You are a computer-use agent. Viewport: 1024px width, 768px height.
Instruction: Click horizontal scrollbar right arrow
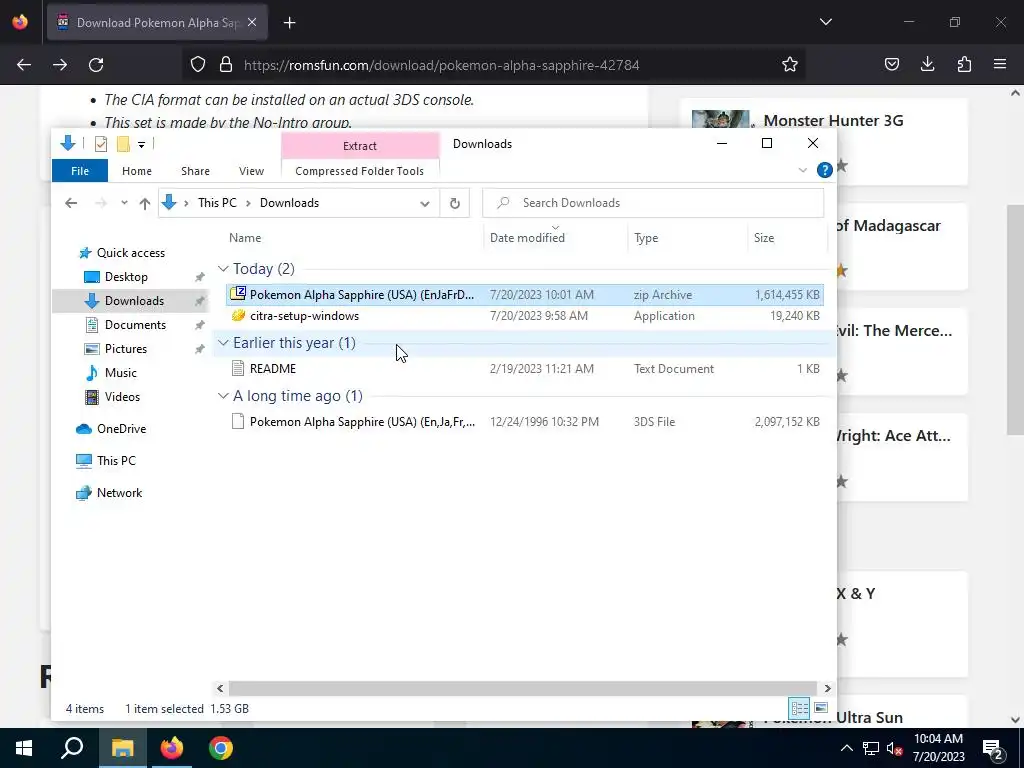tap(827, 688)
